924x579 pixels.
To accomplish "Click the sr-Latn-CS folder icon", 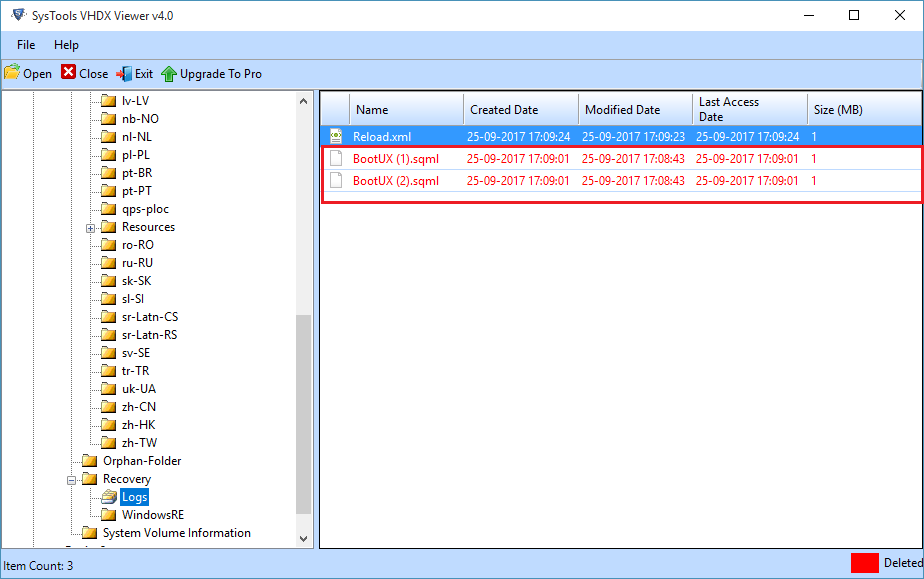I will (x=108, y=317).
